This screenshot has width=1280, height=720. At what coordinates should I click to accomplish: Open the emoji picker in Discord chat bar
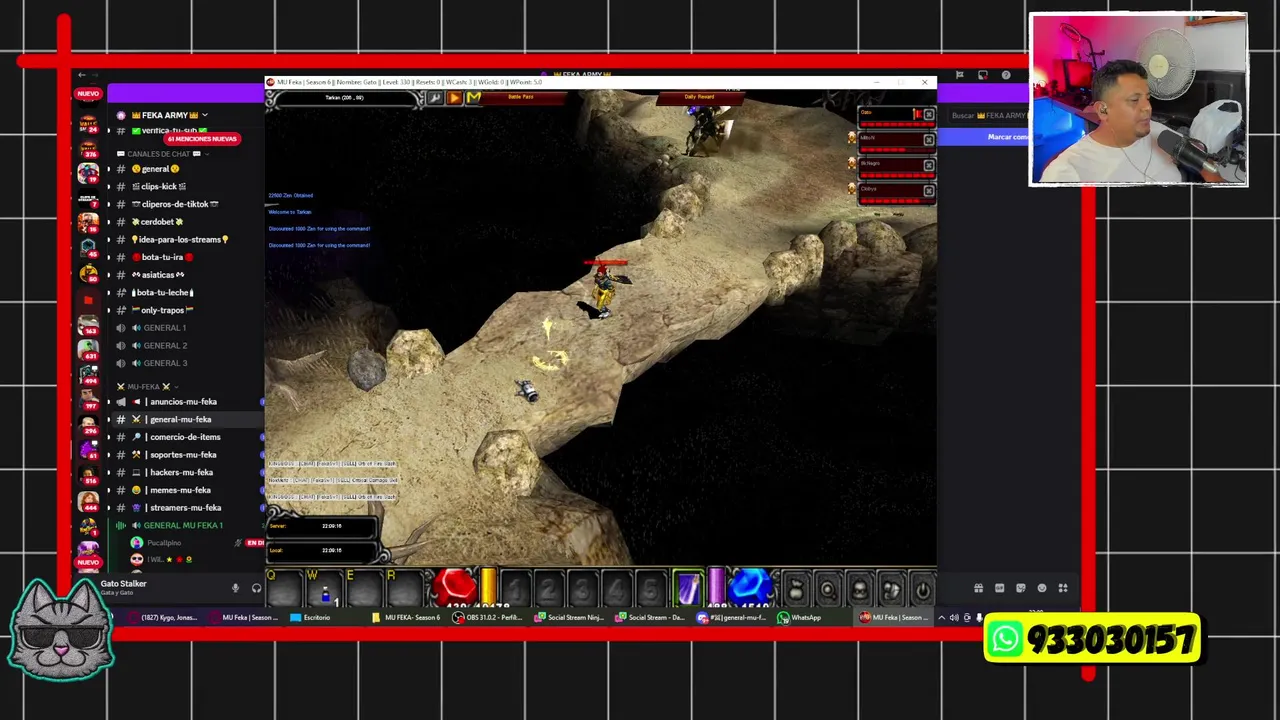tap(1042, 588)
